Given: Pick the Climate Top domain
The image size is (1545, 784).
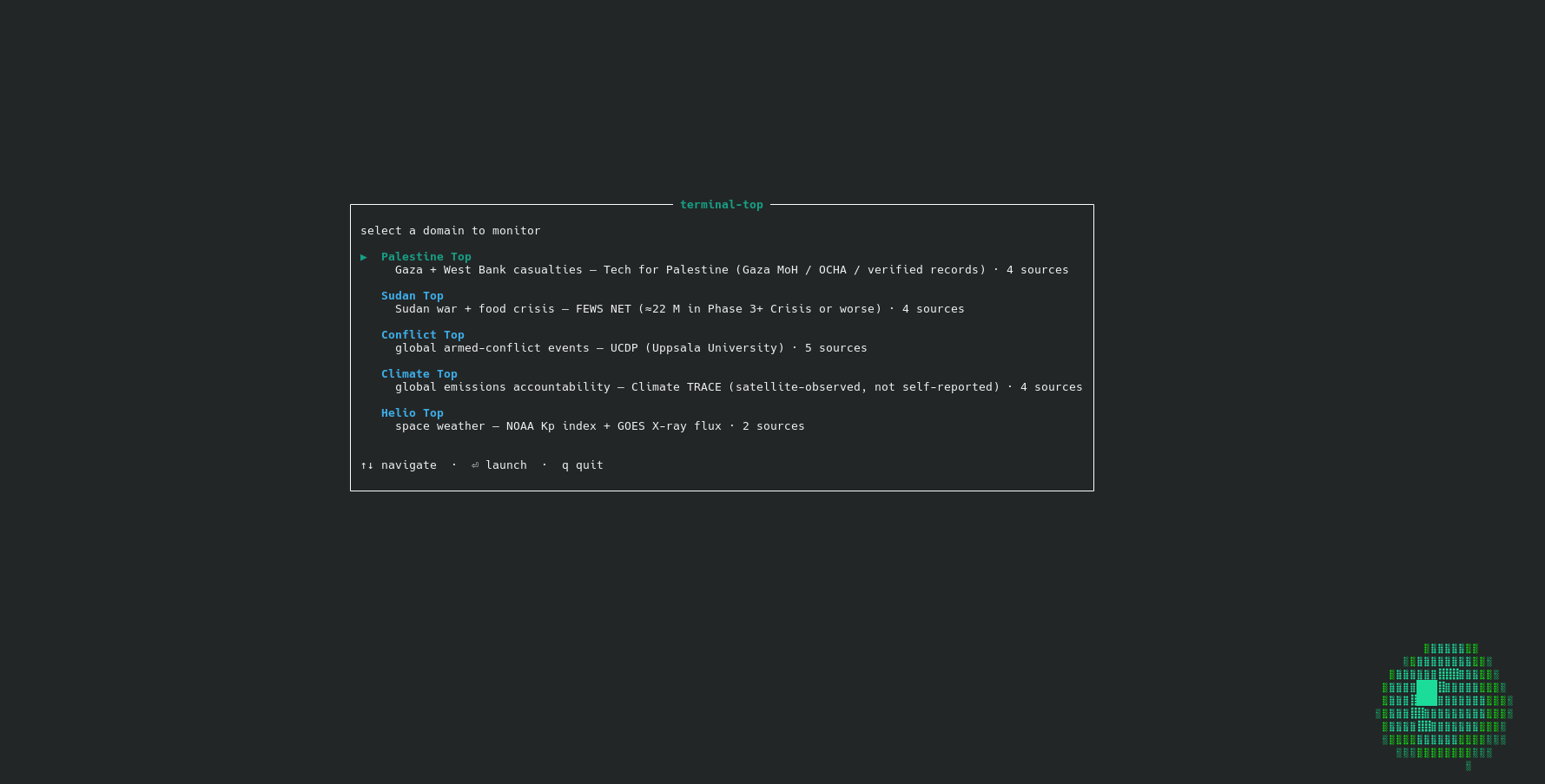Looking at the screenshot, I should (x=419, y=374).
